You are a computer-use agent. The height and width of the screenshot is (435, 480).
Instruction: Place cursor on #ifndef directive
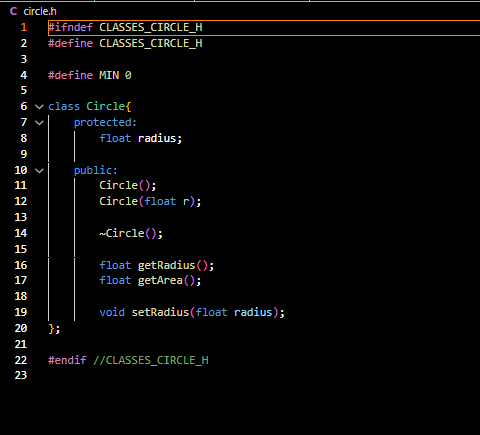[x=70, y=27]
